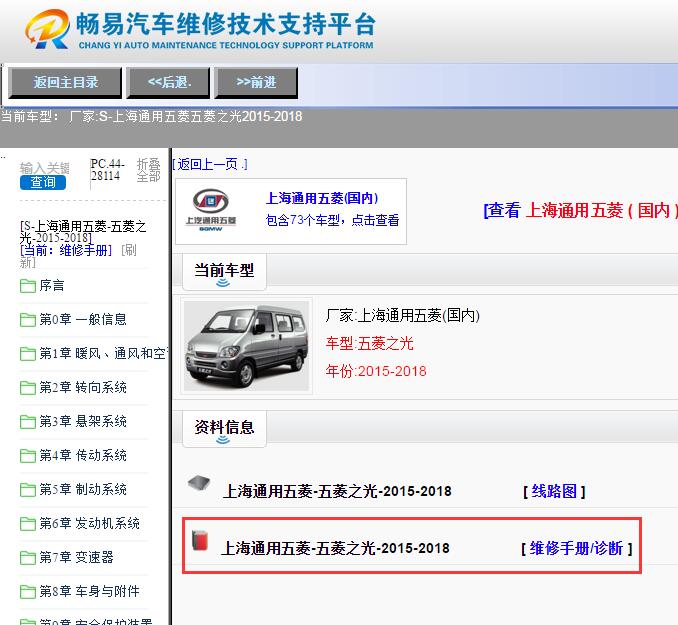Select 第7章 变速器 chapter
The height and width of the screenshot is (625, 678).
pyautogui.click(x=77, y=557)
